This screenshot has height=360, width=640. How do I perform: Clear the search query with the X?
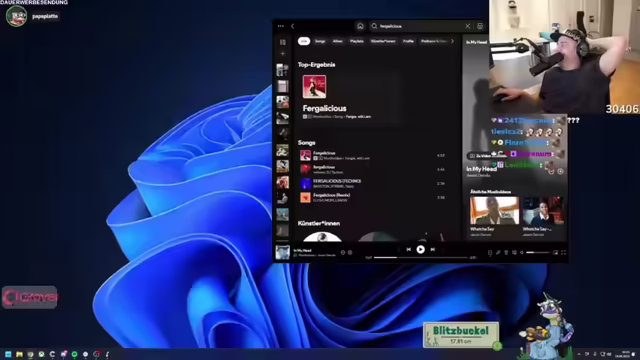(x=468, y=26)
